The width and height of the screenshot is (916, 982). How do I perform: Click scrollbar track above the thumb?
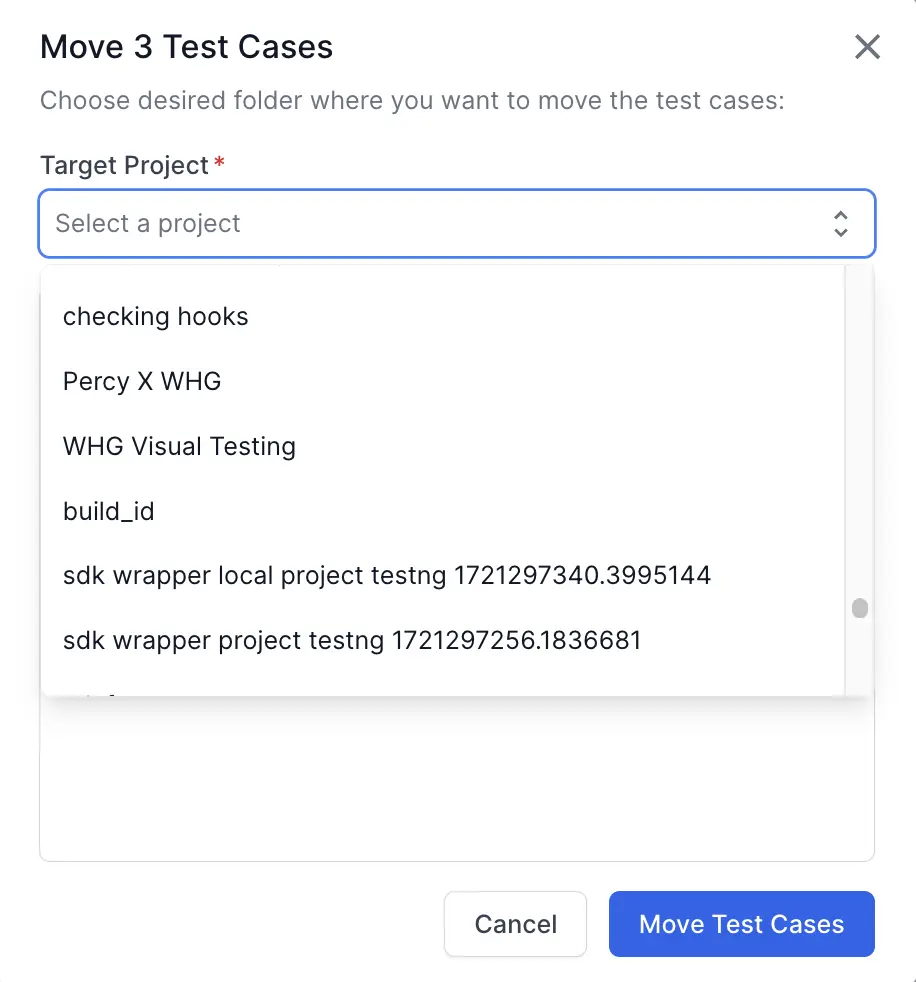(x=859, y=420)
